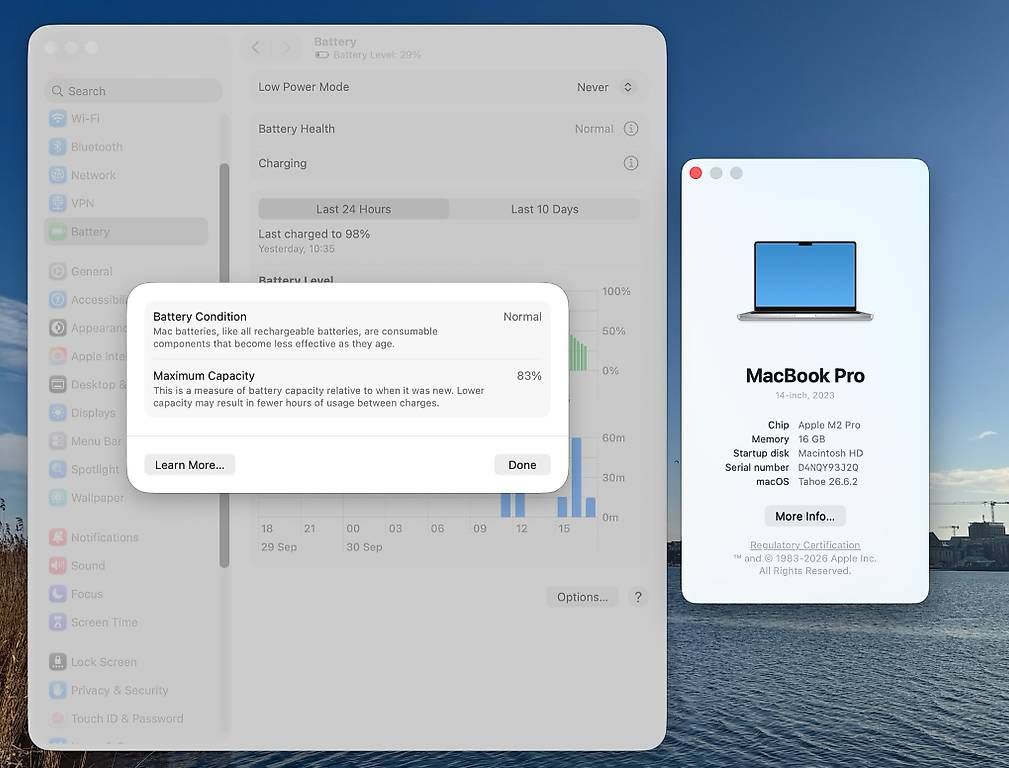Image resolution: width=1009 pixels, height=768 pixels.
Task: Open Spotlight settings in the sidebar
Action: pyautogui.click(x=86, y=469)
